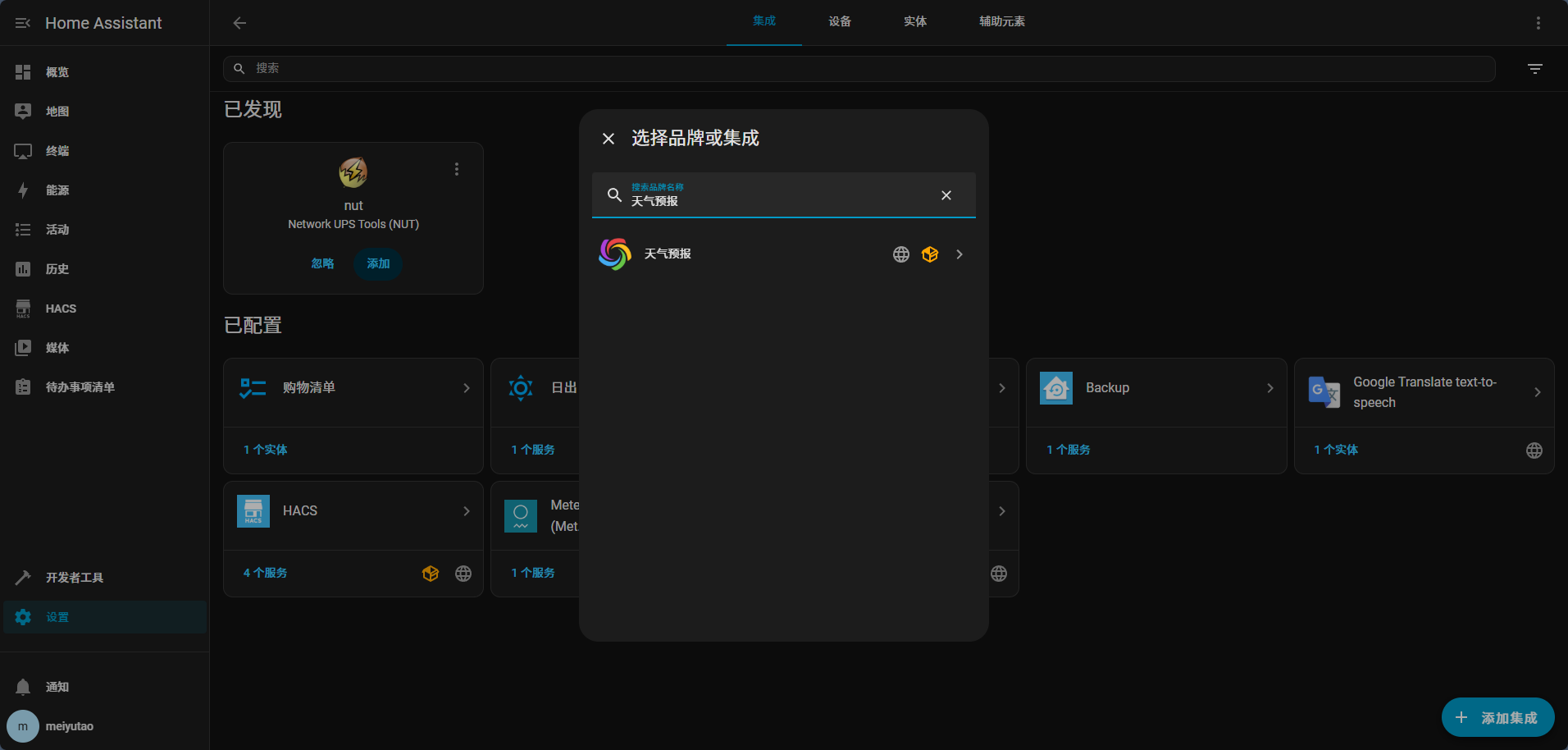1568x750 pixels.
Task: Click the 添加集成 button
Action: click(1497, 718)
